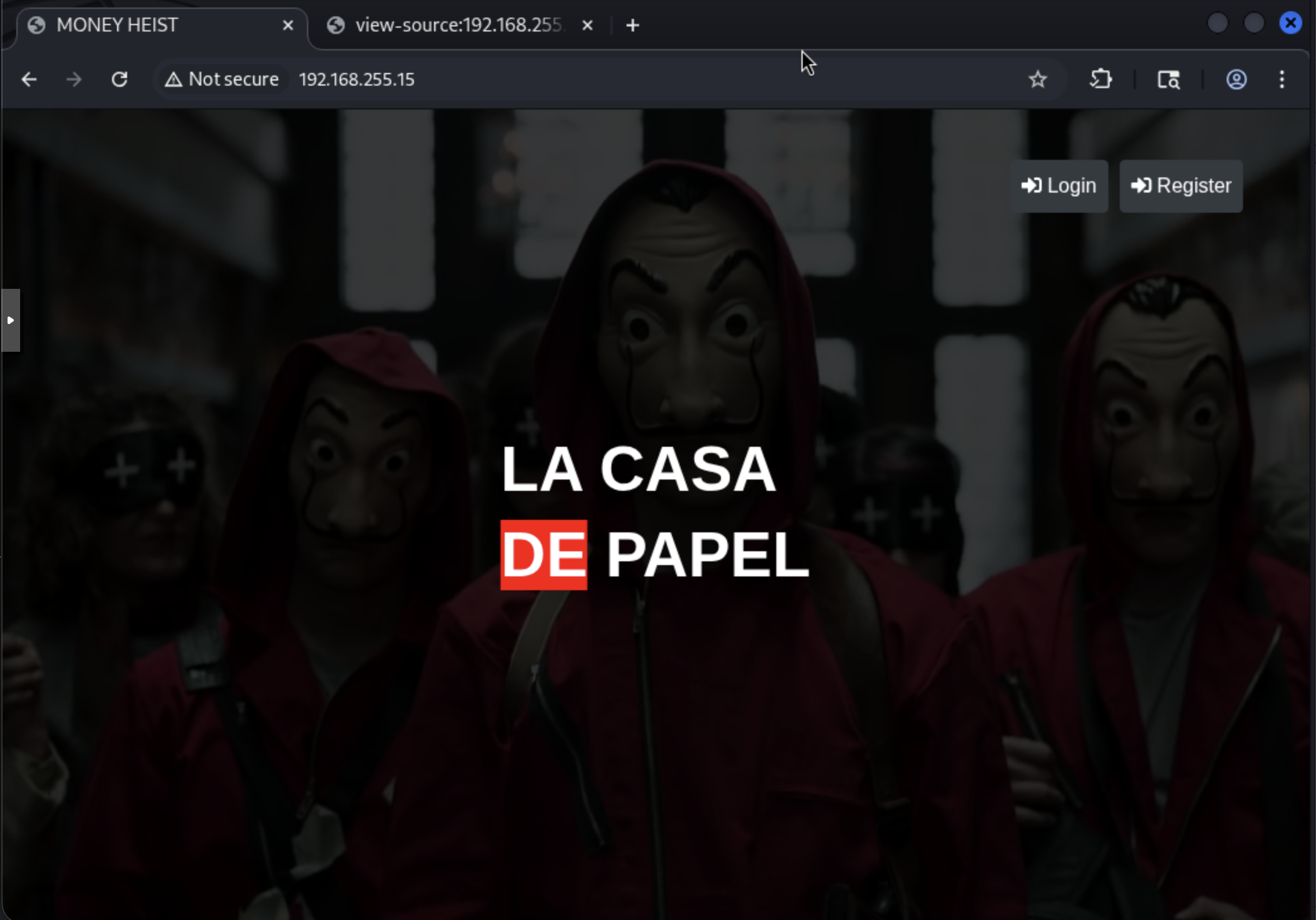Screen dimensions: 1316x920
Task: Close the view-source tab
Action: point(587,25)
